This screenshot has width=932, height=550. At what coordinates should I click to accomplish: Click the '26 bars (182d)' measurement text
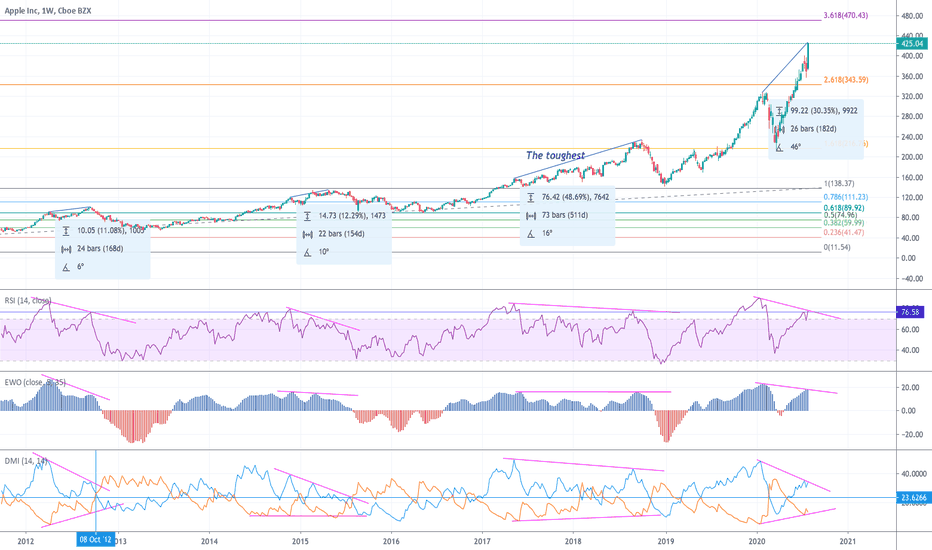[x=813, y=128]
